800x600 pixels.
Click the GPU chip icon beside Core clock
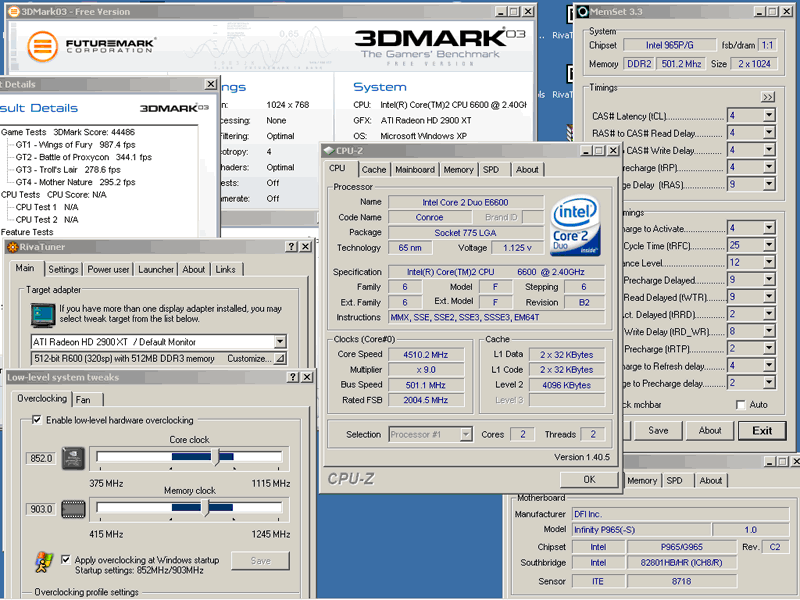tap(73, 458)
